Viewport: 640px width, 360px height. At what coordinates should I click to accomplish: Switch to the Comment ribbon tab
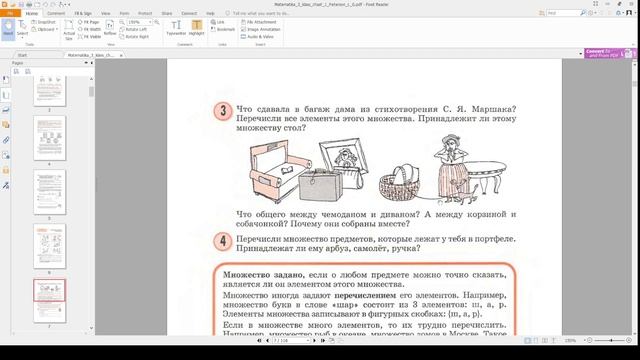pyautogui.click(x=56, y=13)
